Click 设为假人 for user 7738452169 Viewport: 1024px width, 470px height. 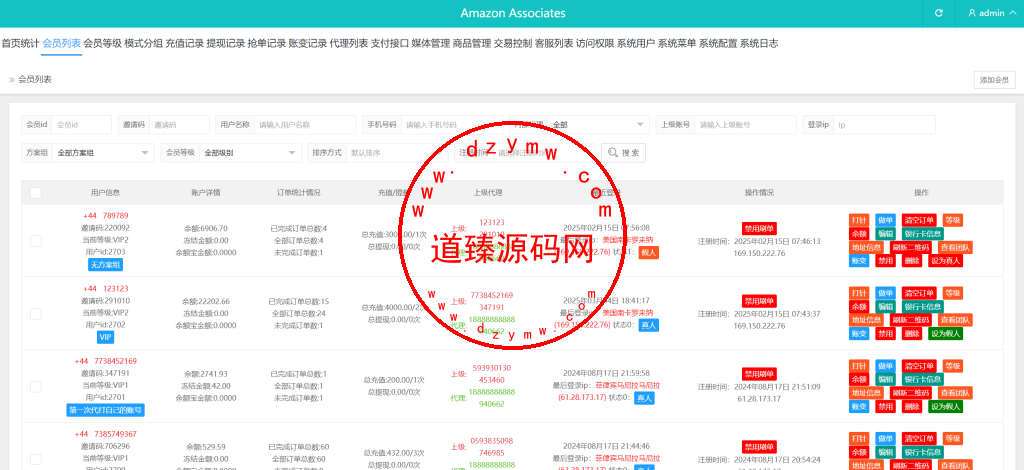point(946,407)
